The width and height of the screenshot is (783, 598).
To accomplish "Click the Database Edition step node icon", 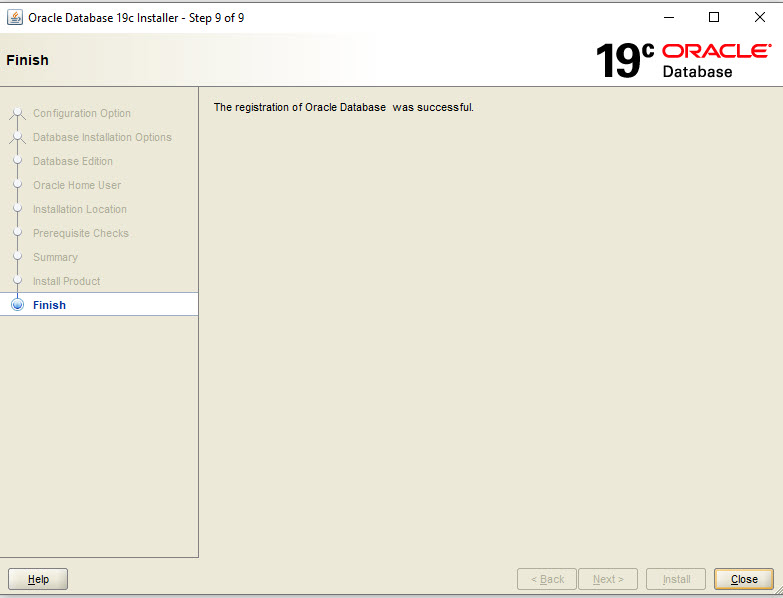I will 17,160.
